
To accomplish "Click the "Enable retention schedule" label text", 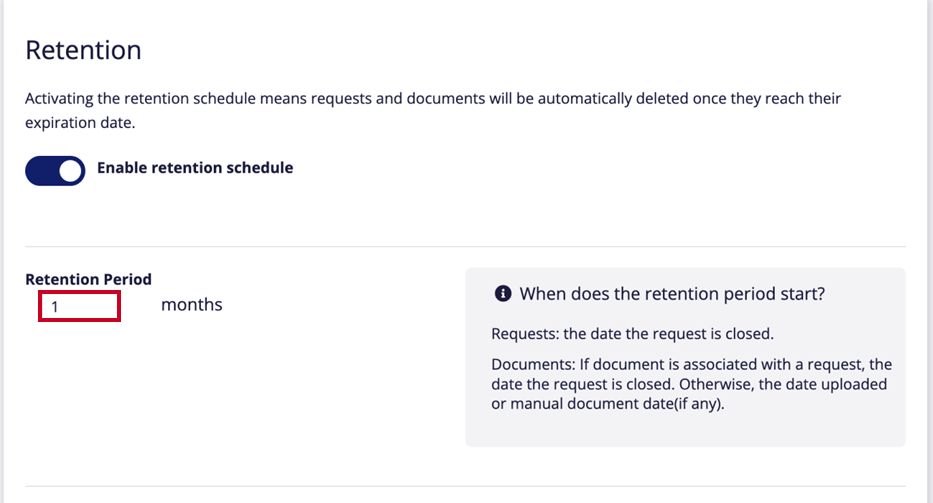I will click(x=195, y=168).
